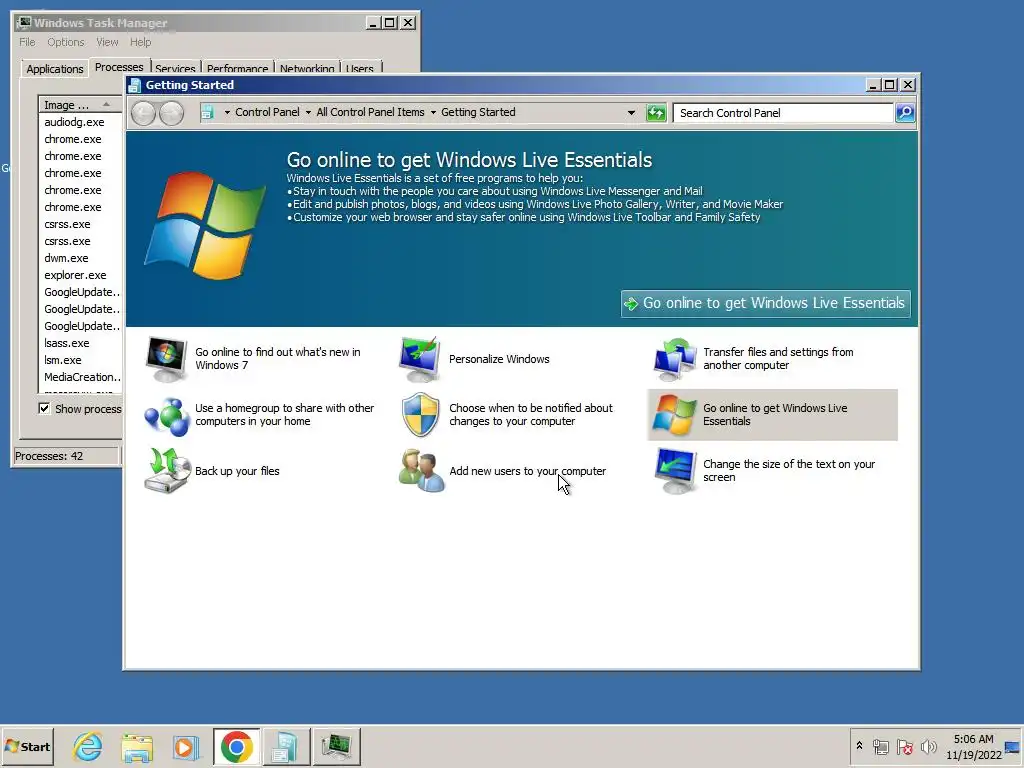The image size is (1024, 768).
Task: Click the Windows Task Manager title bar
Action: pyautogui.click(x=189, y=23)
